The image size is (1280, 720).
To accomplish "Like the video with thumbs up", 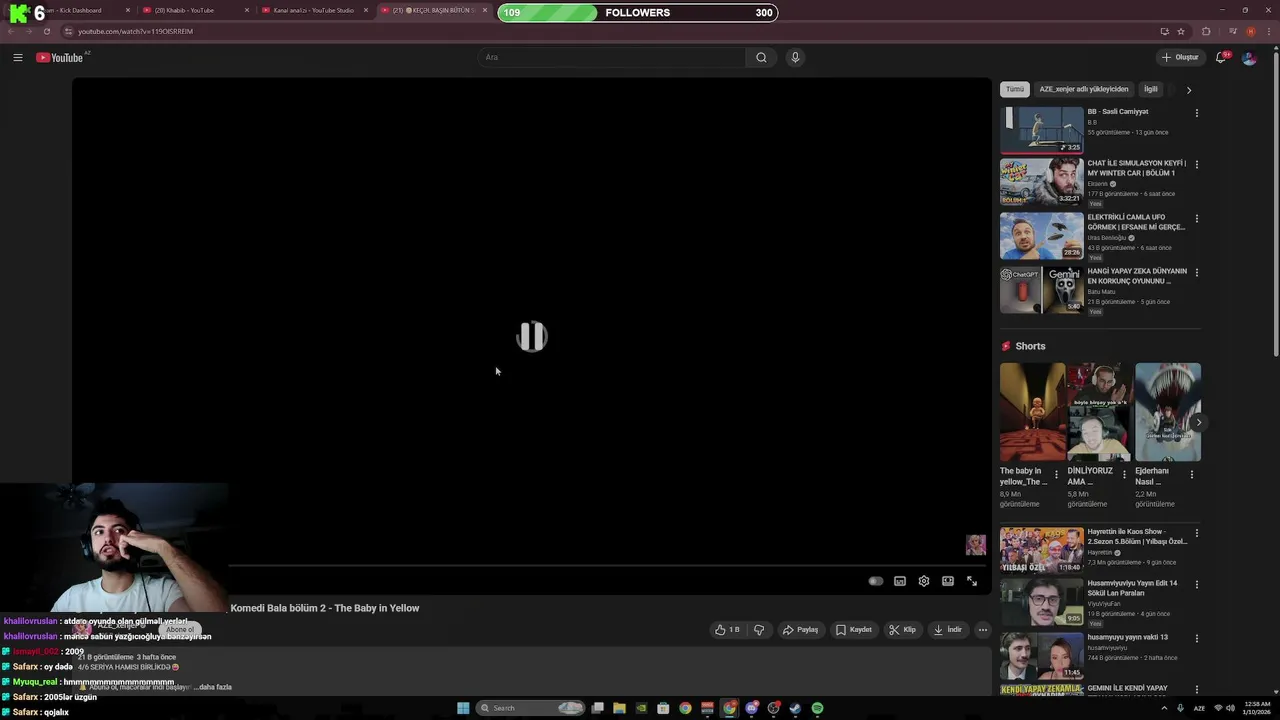I will tap(727, 630).
